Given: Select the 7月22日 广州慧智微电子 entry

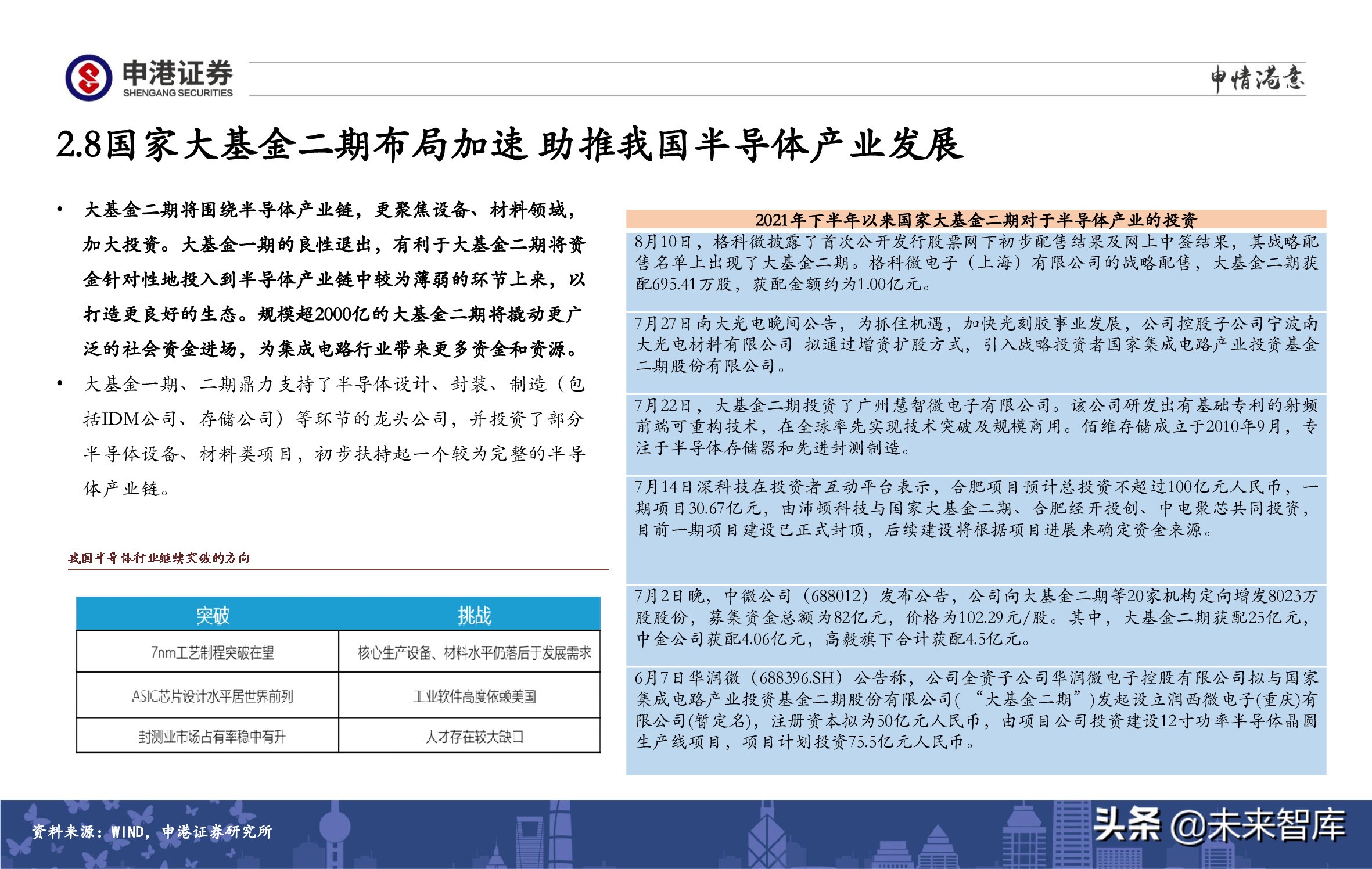Looking at the screenshot, I should (x=976, y=435).
